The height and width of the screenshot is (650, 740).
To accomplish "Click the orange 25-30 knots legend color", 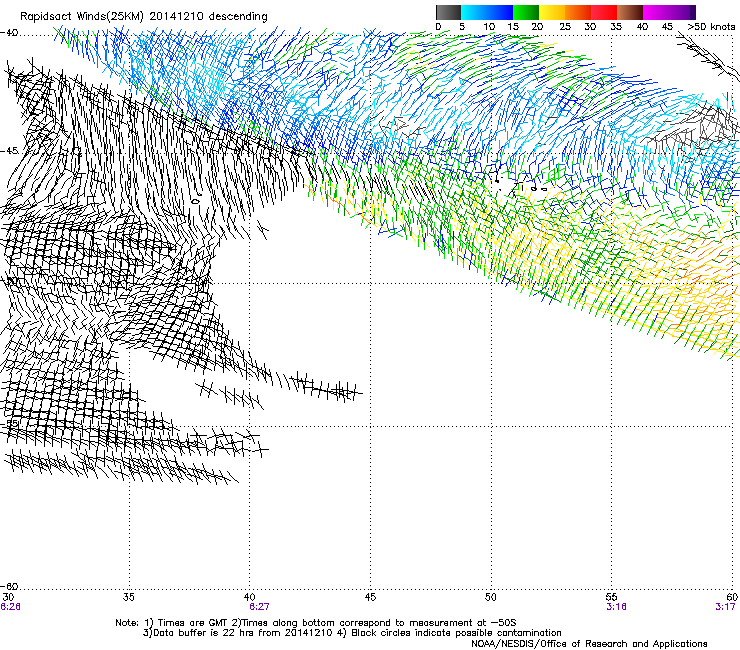I will (578, 12).
